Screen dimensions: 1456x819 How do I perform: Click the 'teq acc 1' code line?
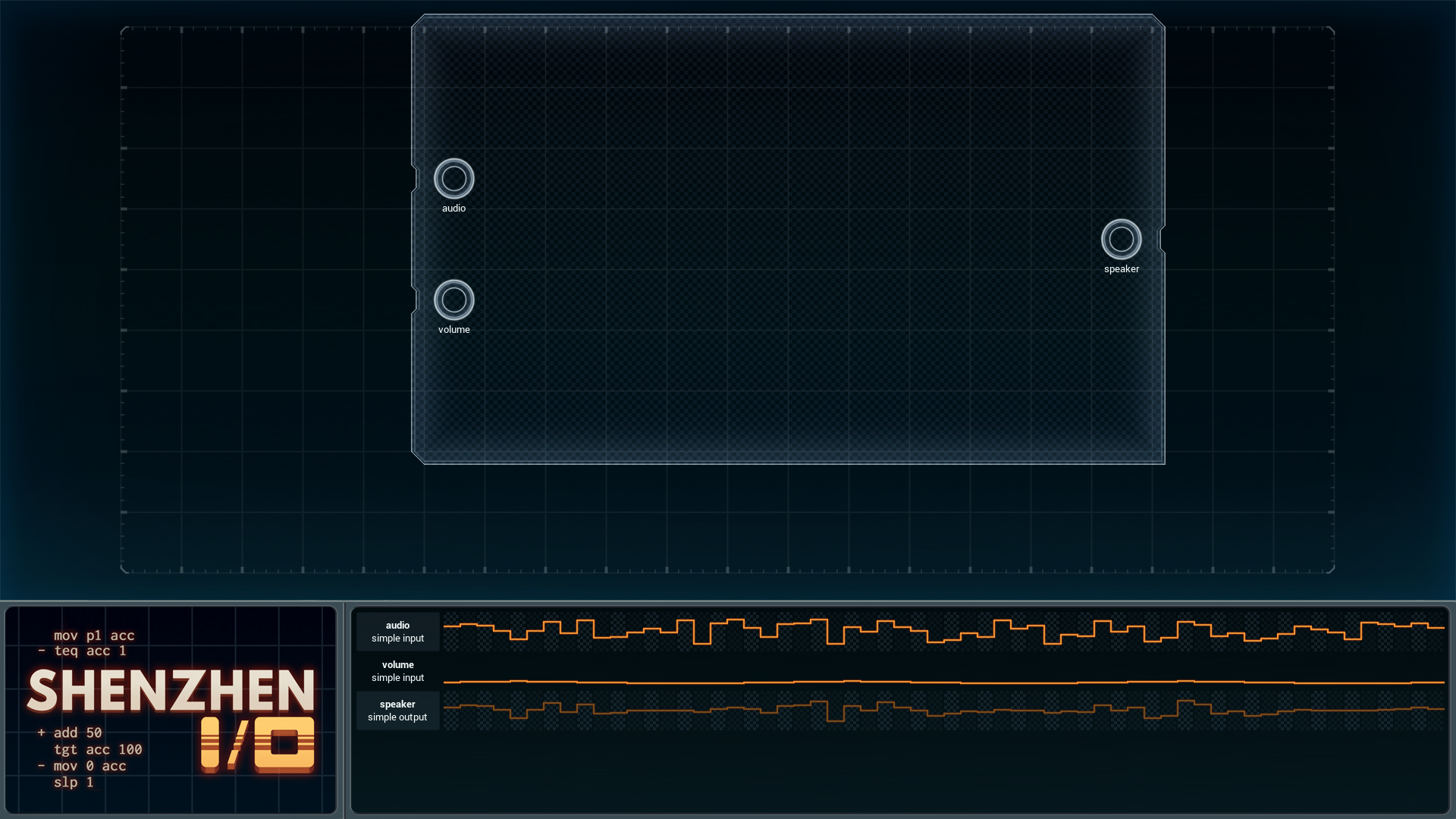tap(89, 651)
